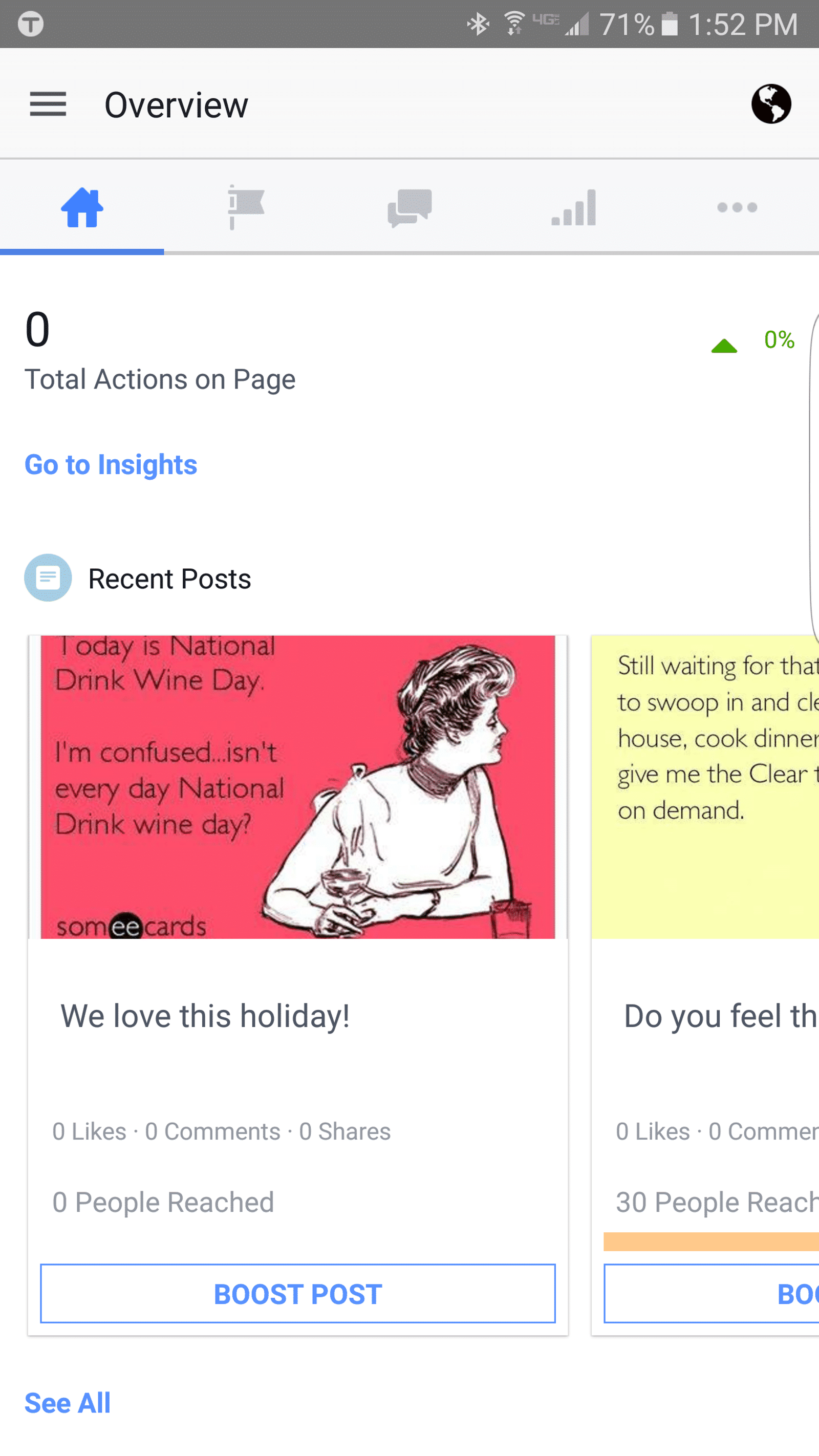Boost the 'Do you feel th' post

(712, 1294)
